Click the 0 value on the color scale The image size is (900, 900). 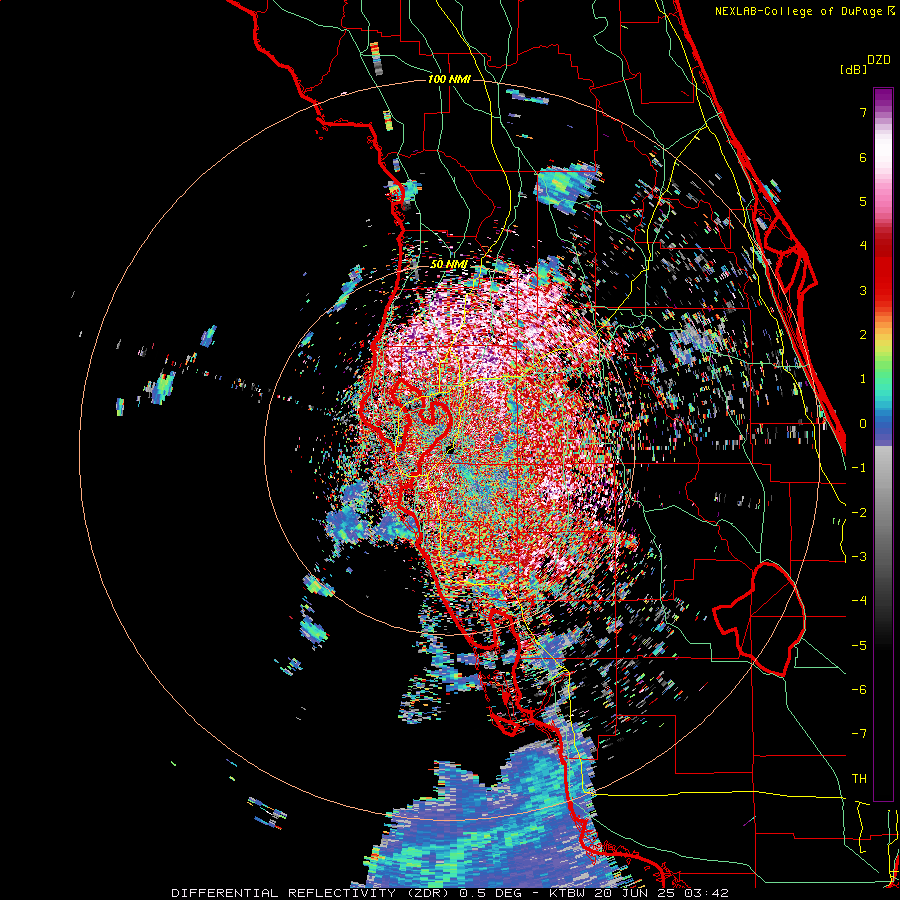[863, 424]
